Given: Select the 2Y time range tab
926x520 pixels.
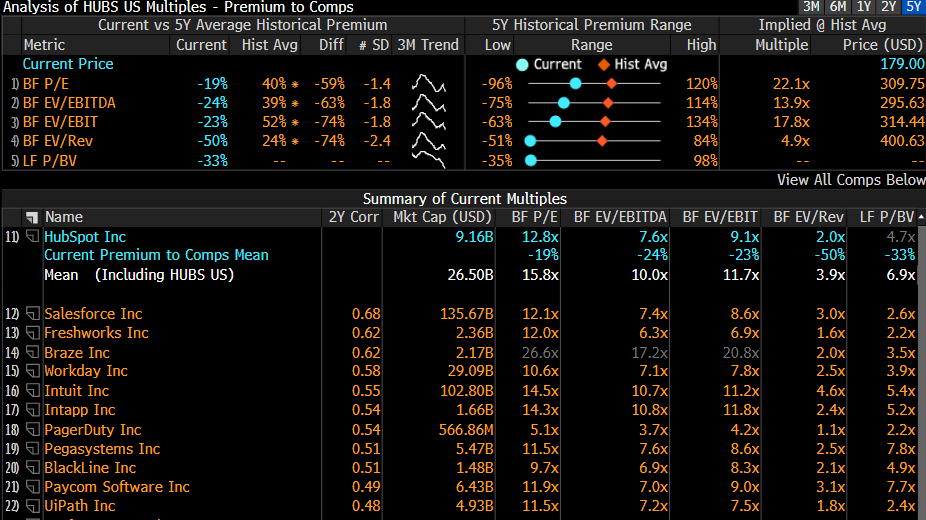Looking at the screenshot, I should (888, 6).
